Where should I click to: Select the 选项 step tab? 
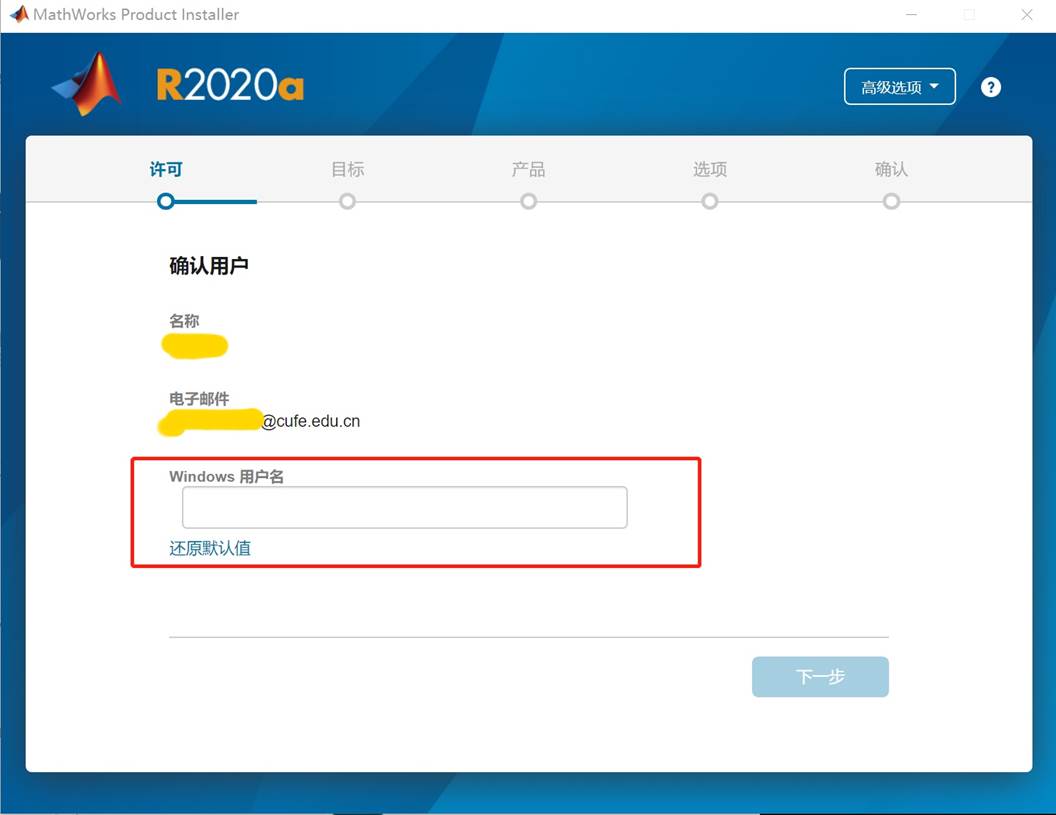710,169
